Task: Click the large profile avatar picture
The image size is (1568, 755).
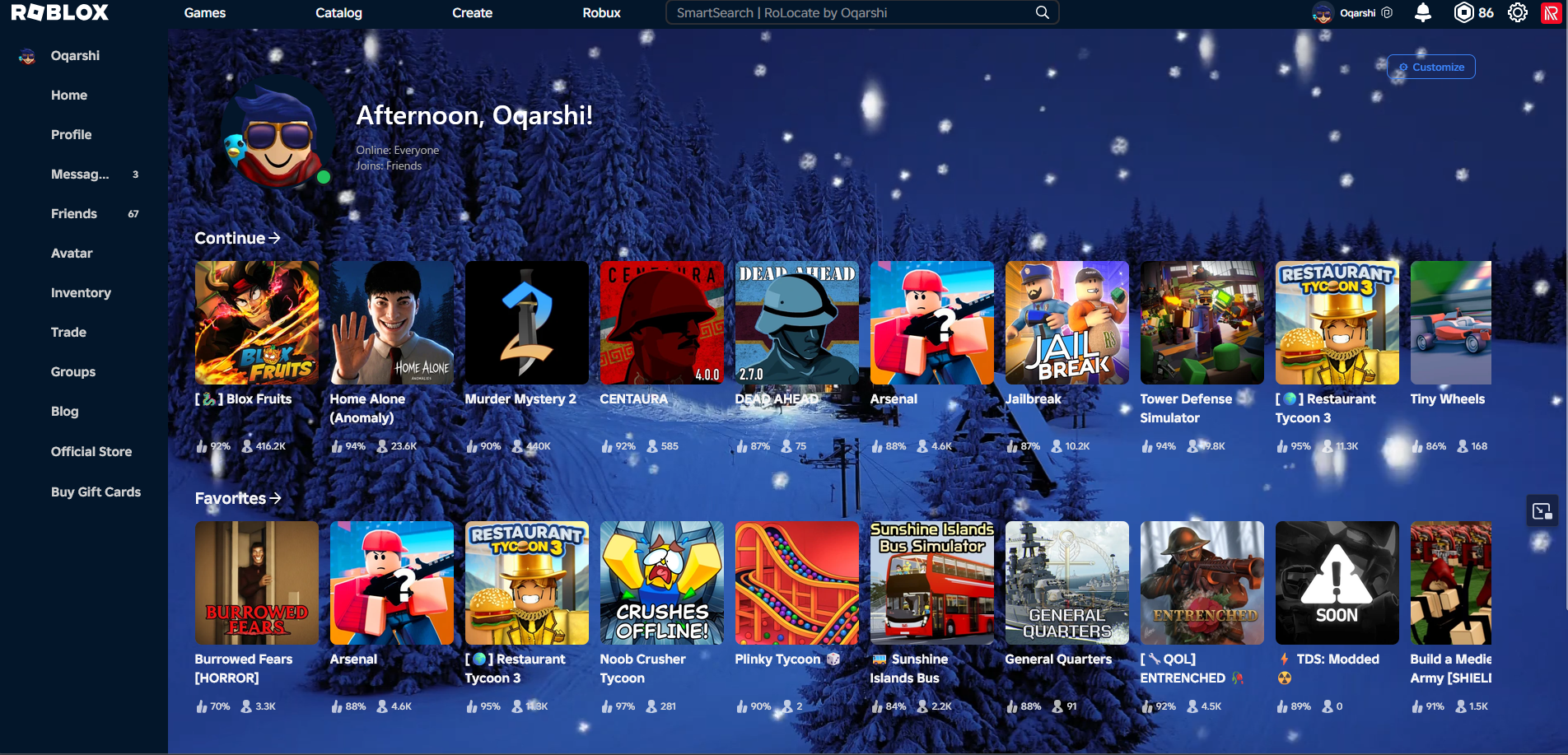Action: tap(278, 133)
